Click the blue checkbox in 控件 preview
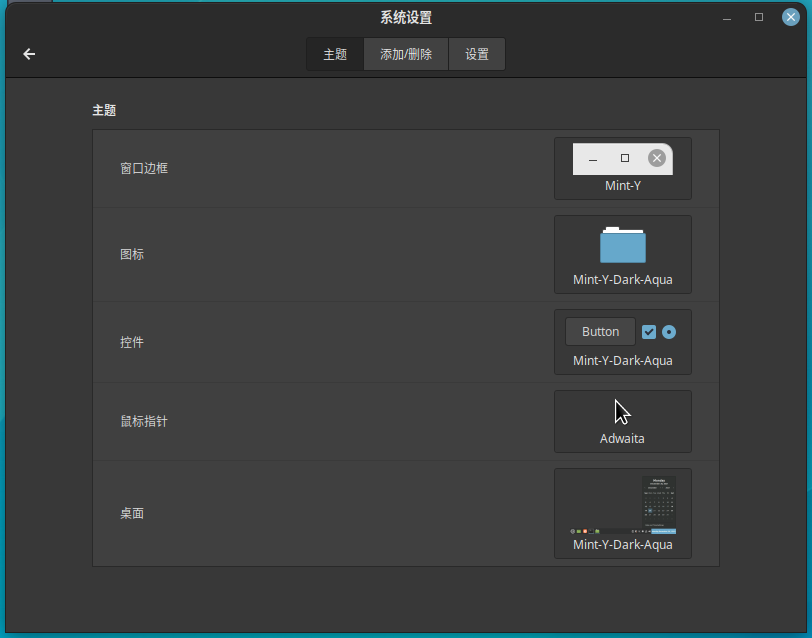The width and height of the screenshot is (812, 638). tap(649, 332)
